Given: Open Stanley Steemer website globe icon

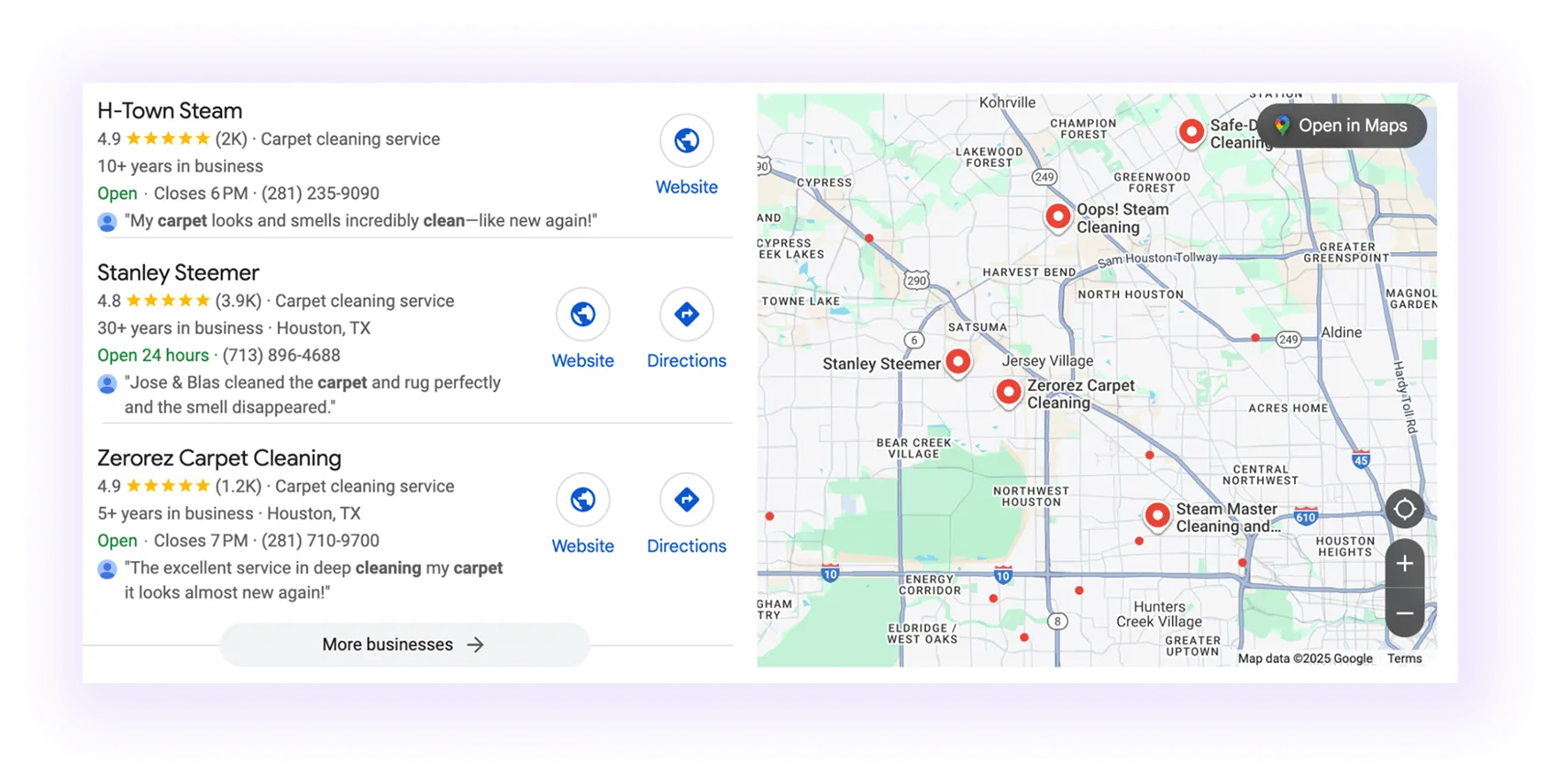Looking at the screenshot, I should [x=583, y=315].
